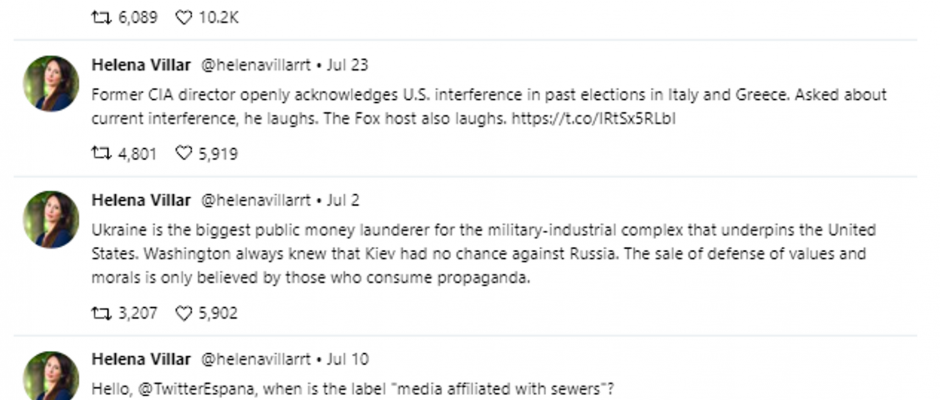Open Helena Villar avatar on Jul 2 tweet
The width and height of the screenshot is (940, 400).
point(51,219)
